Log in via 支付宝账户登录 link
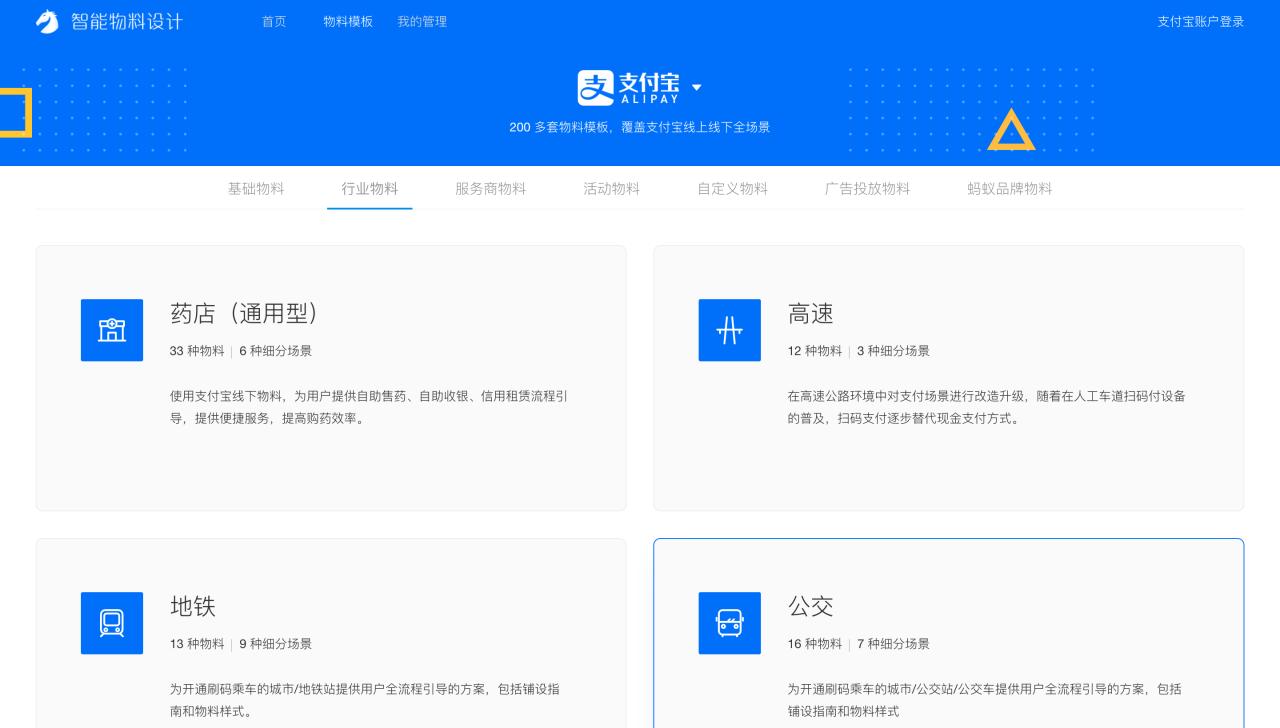This screenshot has width=1280, height=728. point(1201,21)
